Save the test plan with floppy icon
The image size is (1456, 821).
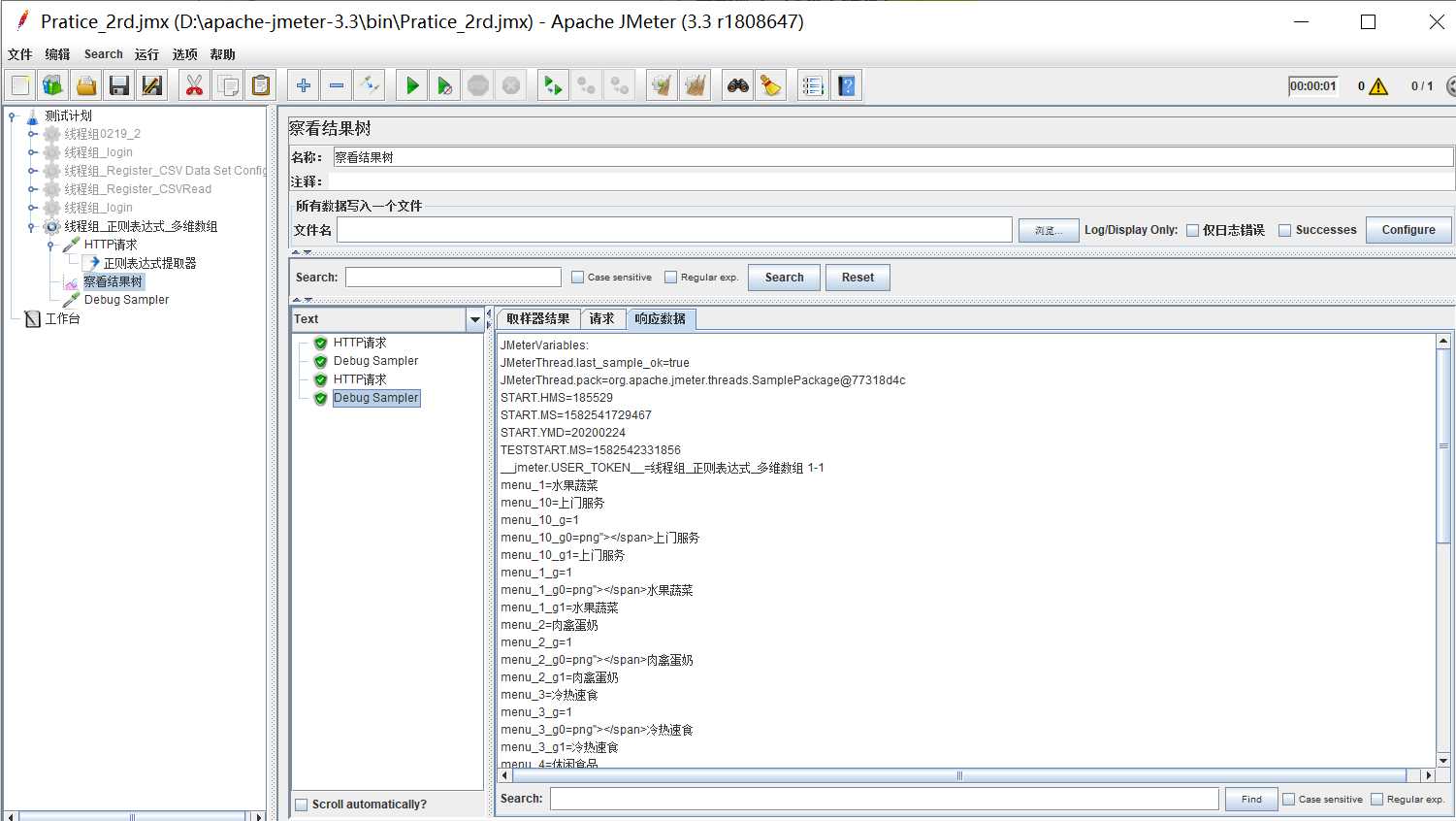click(119, 85)
